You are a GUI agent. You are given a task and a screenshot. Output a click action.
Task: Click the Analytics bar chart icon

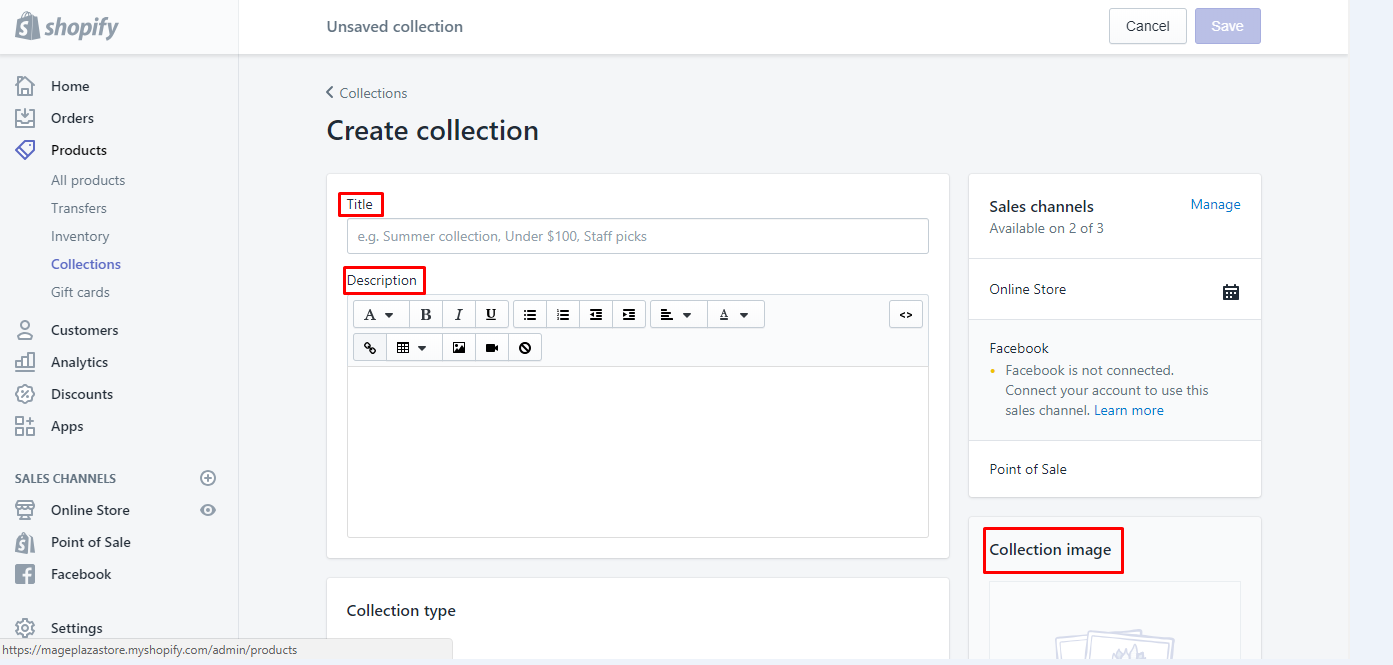tap(25, 362)
